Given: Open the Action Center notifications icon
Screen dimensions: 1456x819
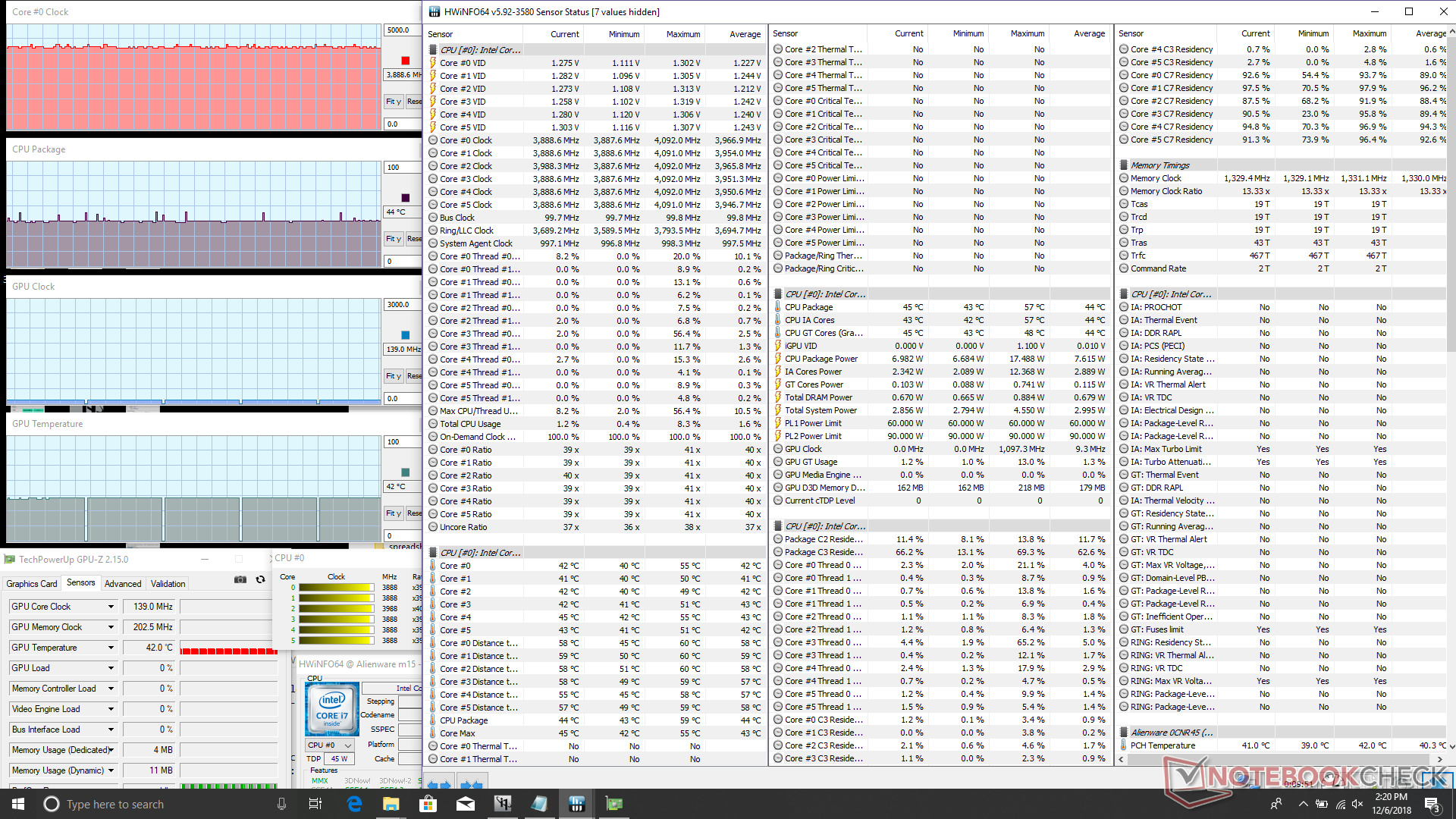Looking at the screenshot, I should (1432, 804).
